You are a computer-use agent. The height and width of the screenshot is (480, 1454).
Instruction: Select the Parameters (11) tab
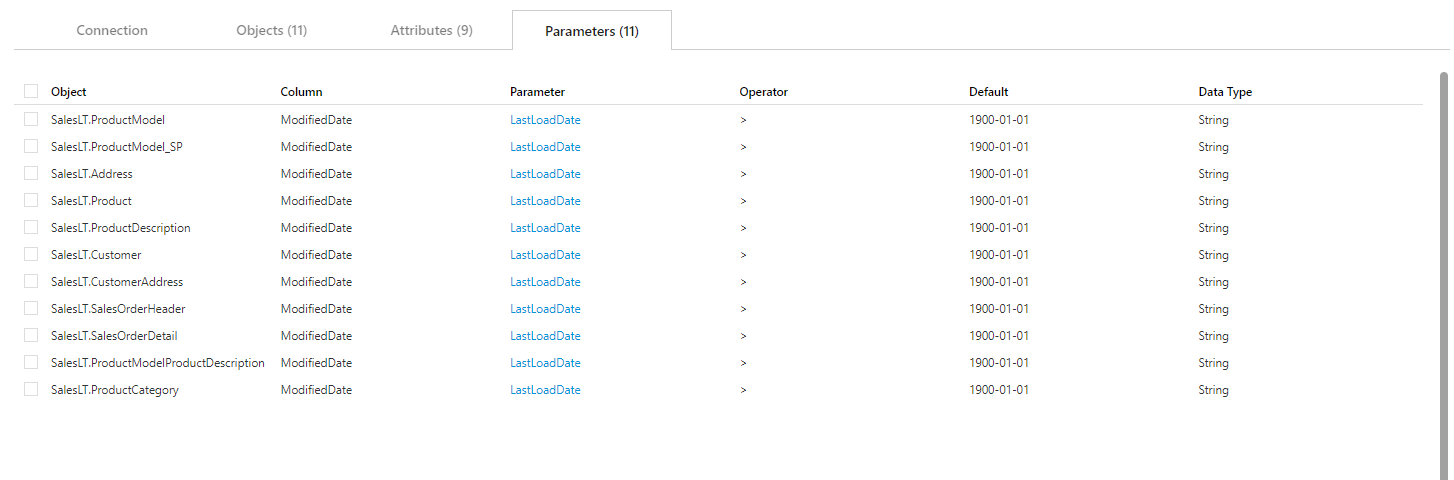coord(591,31)
